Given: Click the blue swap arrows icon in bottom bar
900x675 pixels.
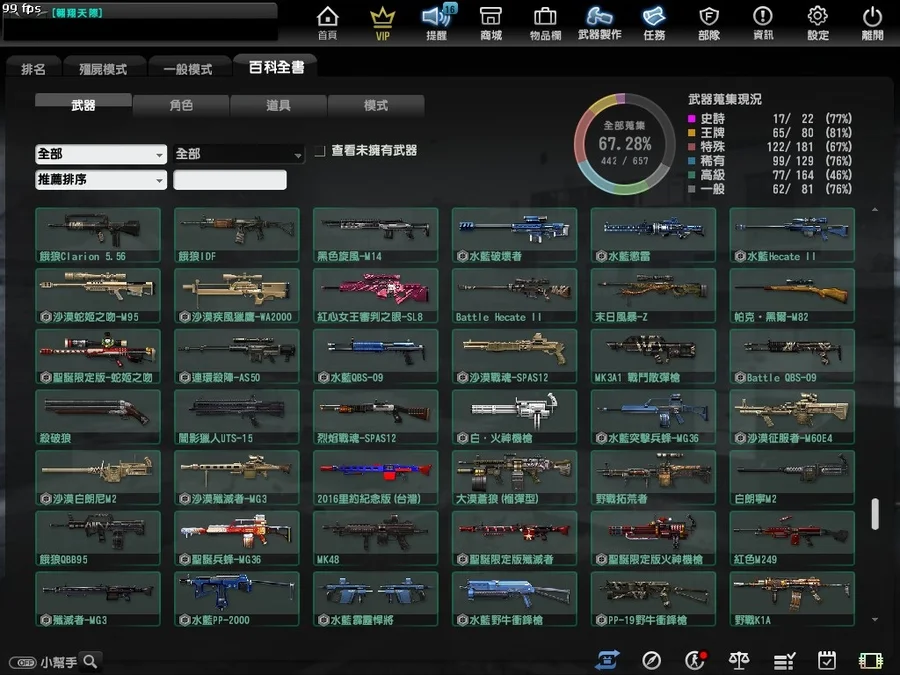Looking at the screenshot, I should click(x=607, y=660).
